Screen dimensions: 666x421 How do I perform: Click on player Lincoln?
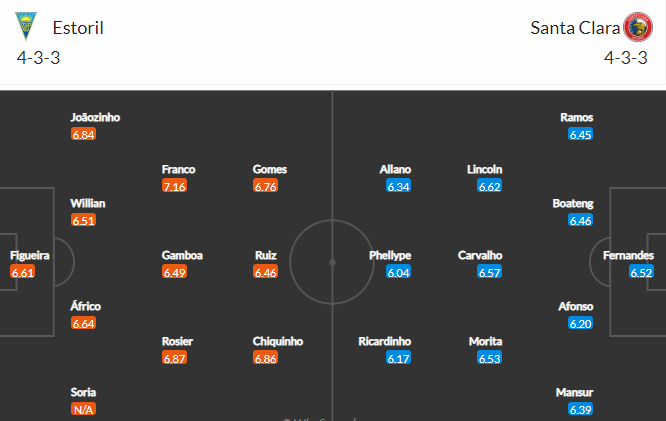[x=485, y=170]
